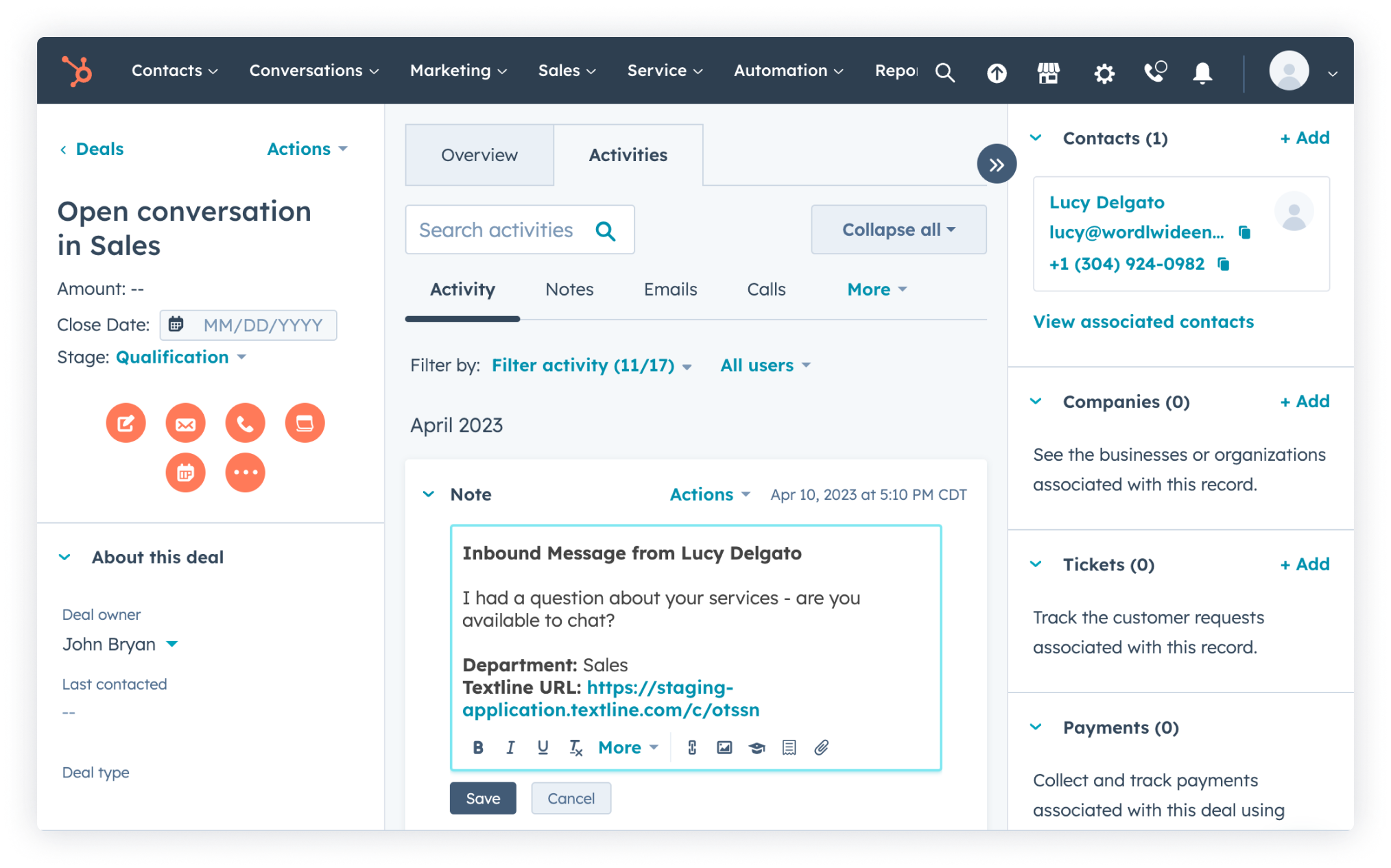This screenshot has width=1391, height=868.
Task: Click the Call phone icon
Action: pos(245,423)
